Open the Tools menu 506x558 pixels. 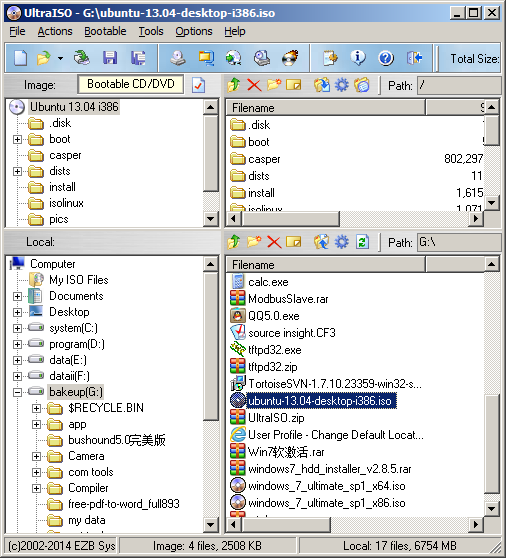(x=151, y=31)
